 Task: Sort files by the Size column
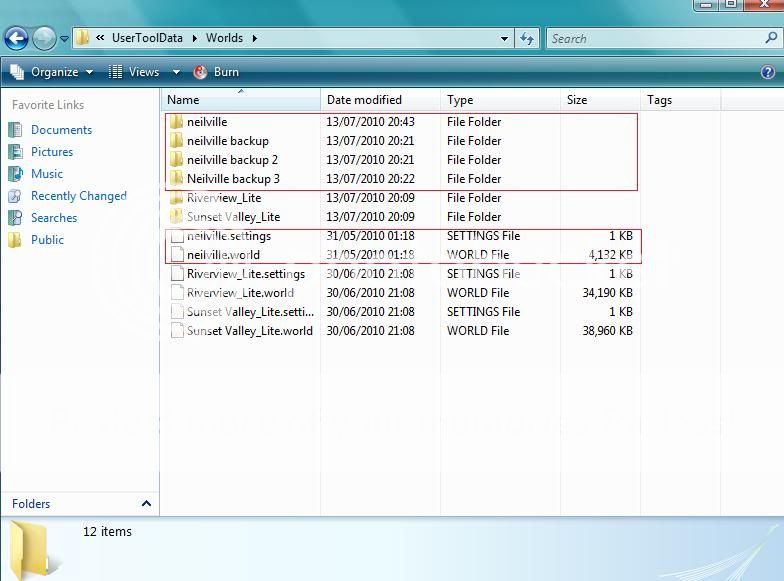pyautogui.click(x=577, y=100)
